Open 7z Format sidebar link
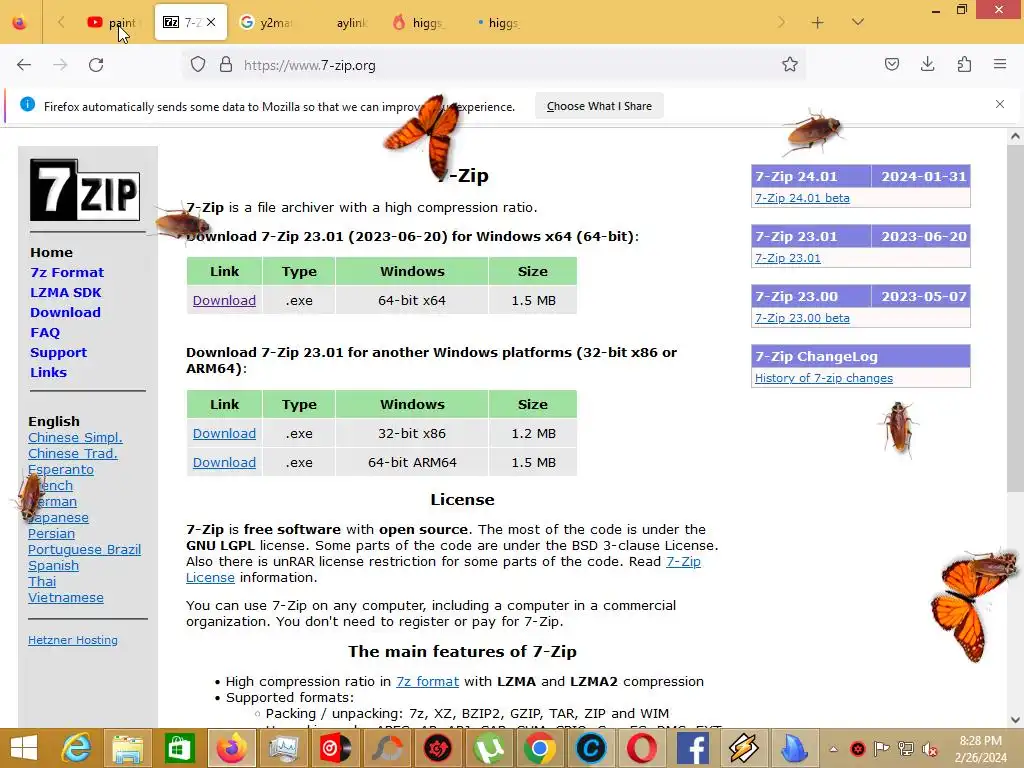 [x=67, y=272]
